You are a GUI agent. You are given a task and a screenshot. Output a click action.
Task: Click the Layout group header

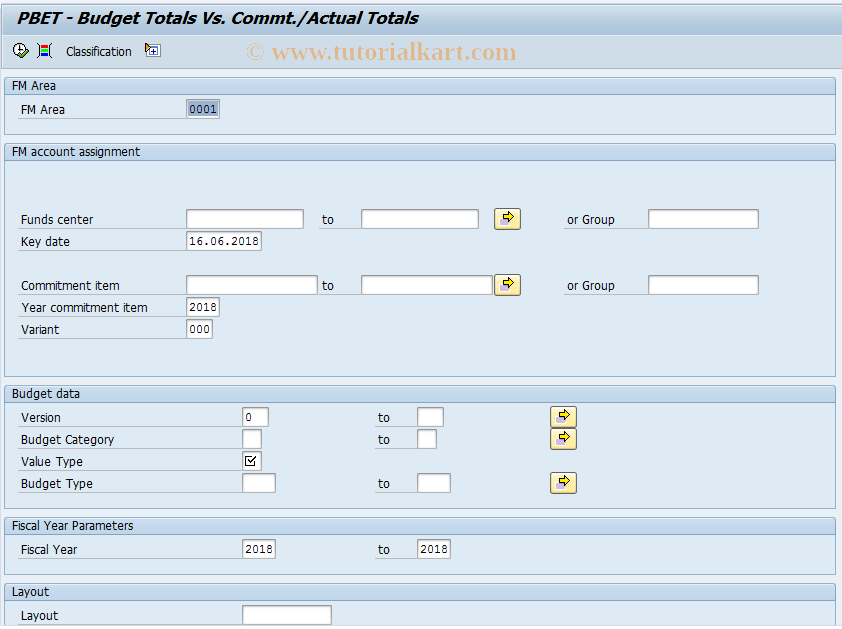tap(420, 592)
